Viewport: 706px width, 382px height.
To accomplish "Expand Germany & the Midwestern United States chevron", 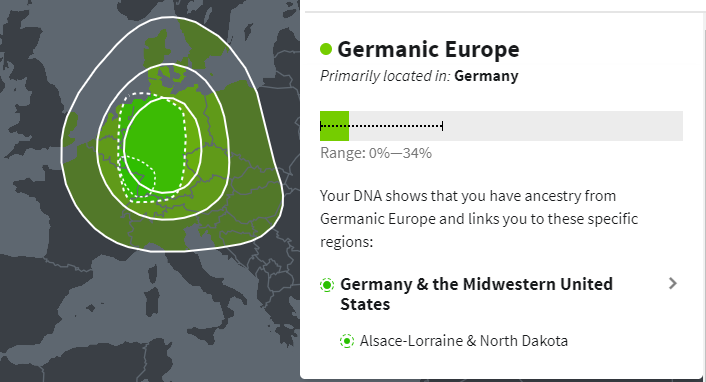I will coord(673,283).
